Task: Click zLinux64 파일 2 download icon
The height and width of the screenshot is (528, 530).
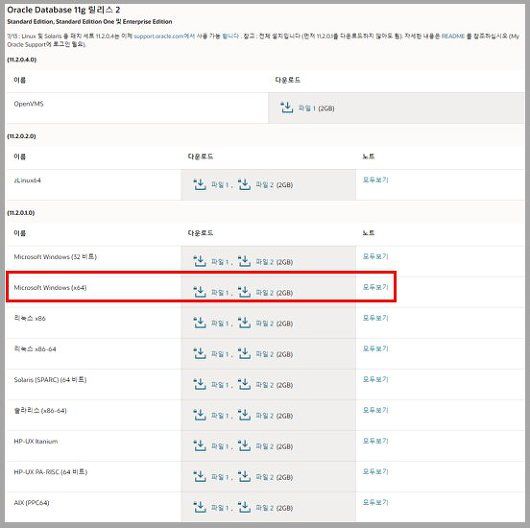Action: coord(244,185)
